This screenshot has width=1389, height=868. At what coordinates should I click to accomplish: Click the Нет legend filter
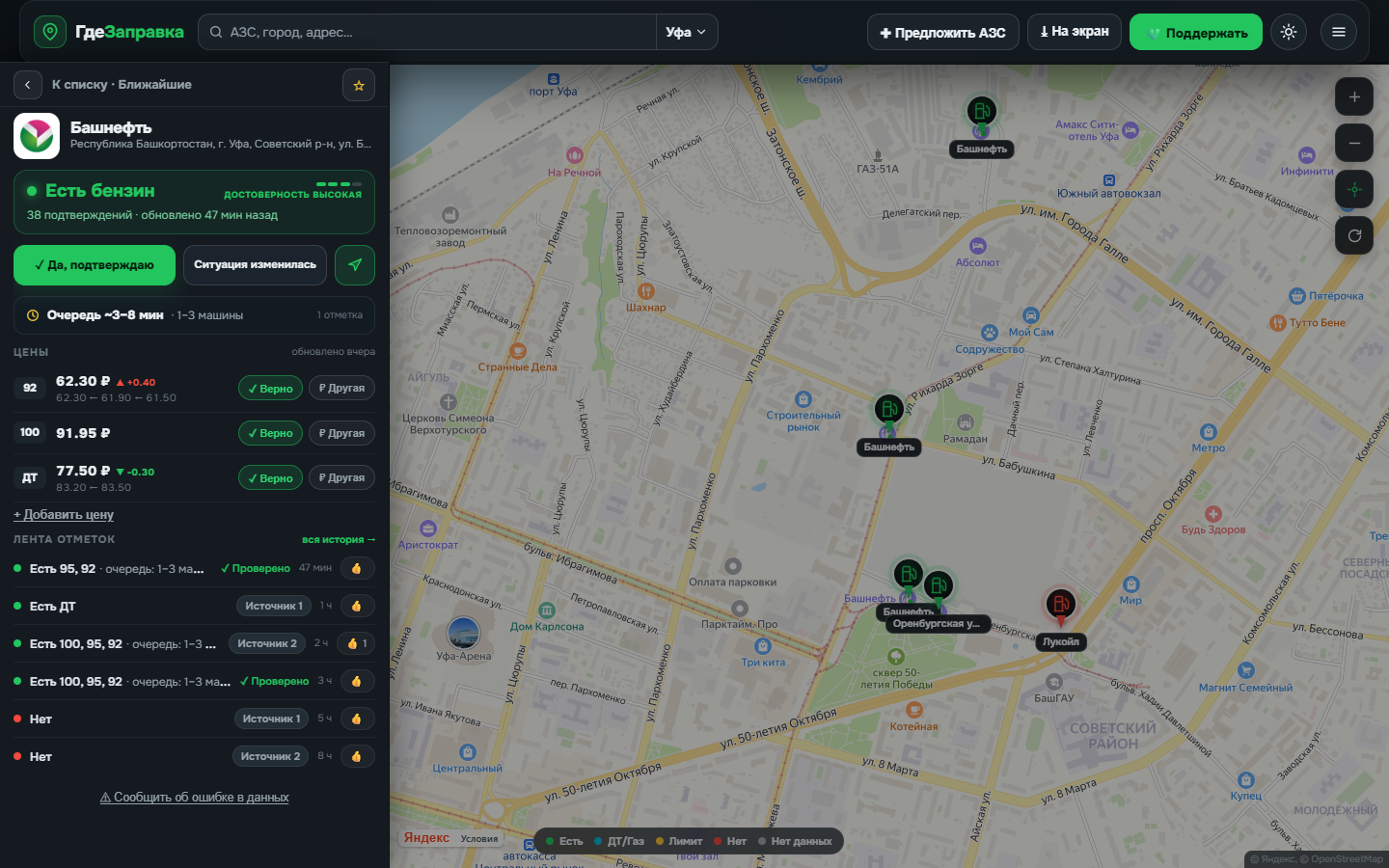click(x=730, y=841)
